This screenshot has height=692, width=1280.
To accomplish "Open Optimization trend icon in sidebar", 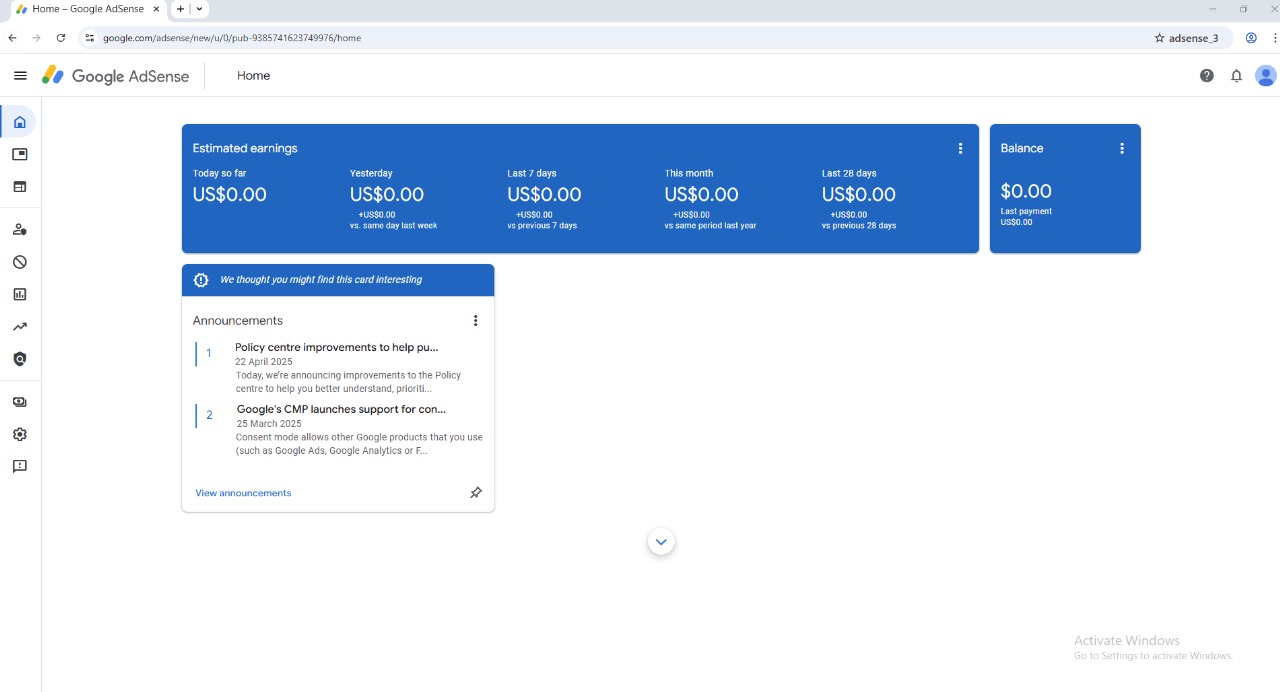I will pos(19,326).
